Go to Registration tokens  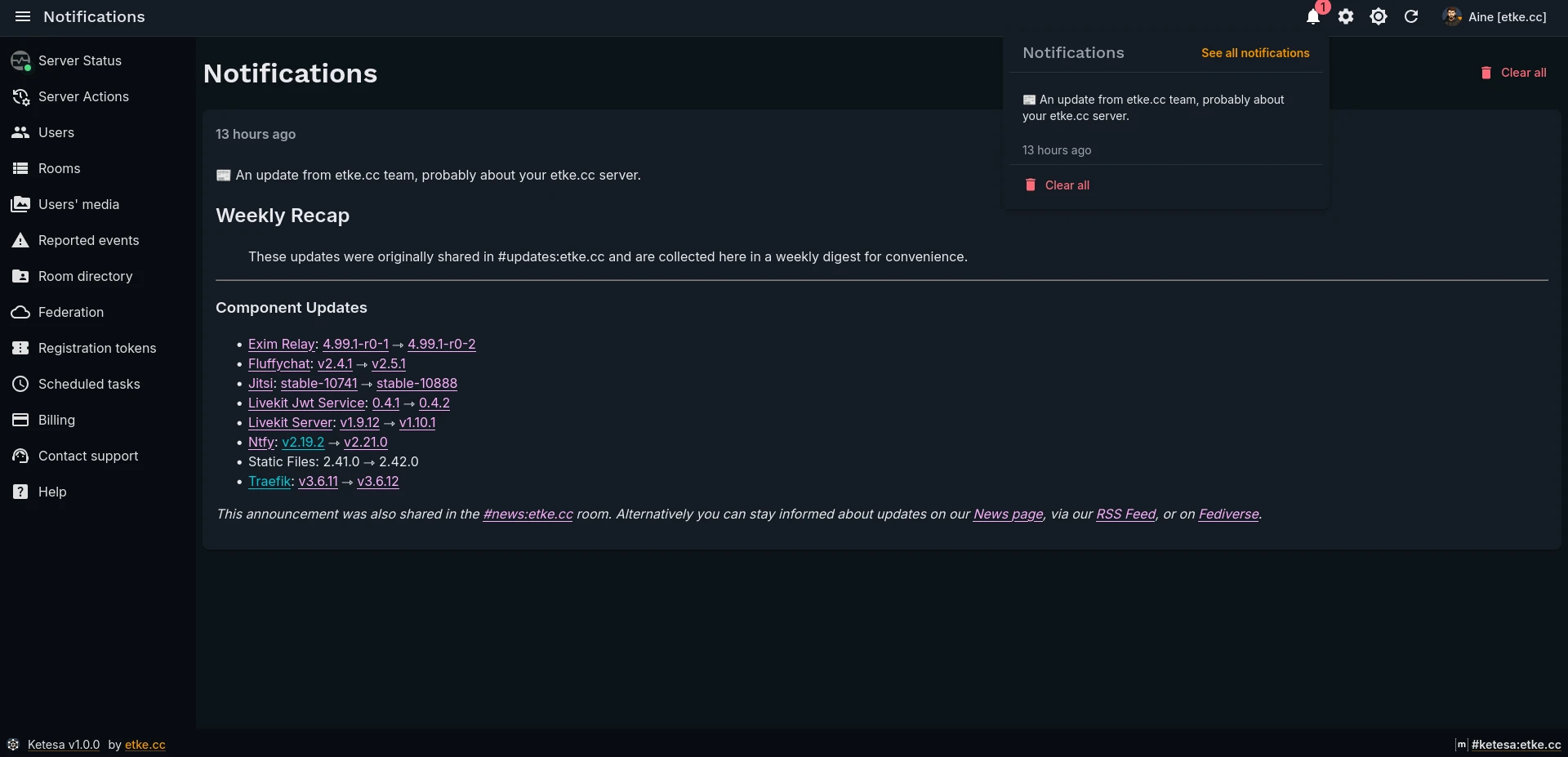[x=98, y=348]
